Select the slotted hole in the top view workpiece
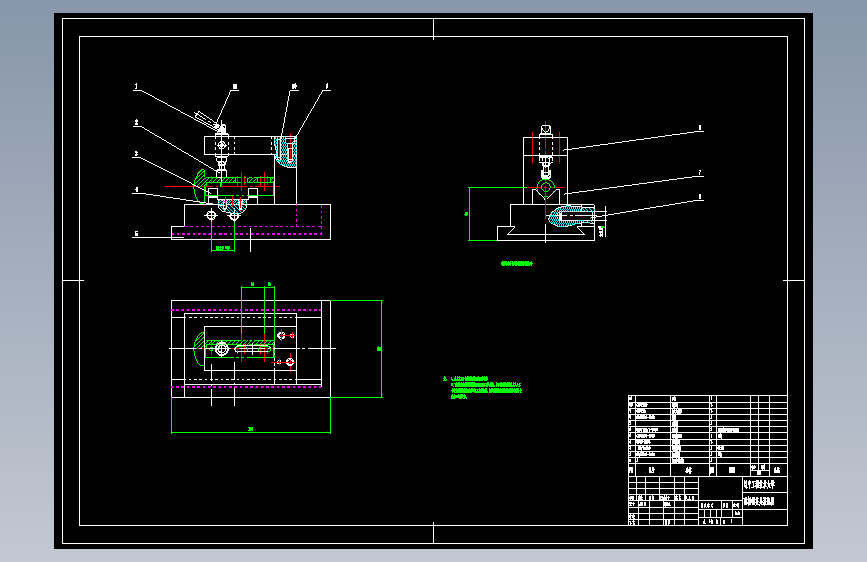The width and height of the screenshot is (867, 562). pyautogui.click(x=254, y=349)
